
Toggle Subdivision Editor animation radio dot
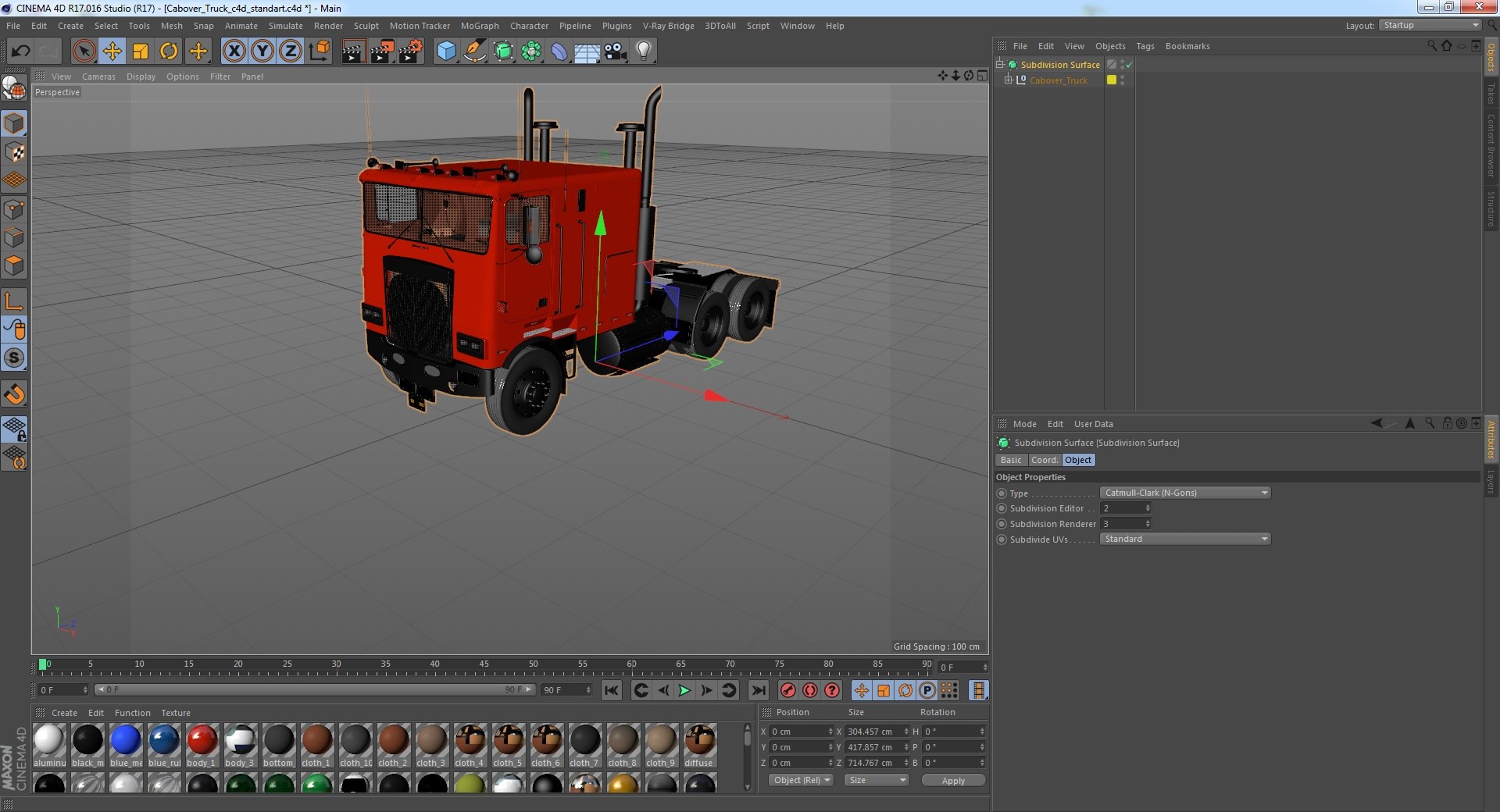(x=1002, y=508)
